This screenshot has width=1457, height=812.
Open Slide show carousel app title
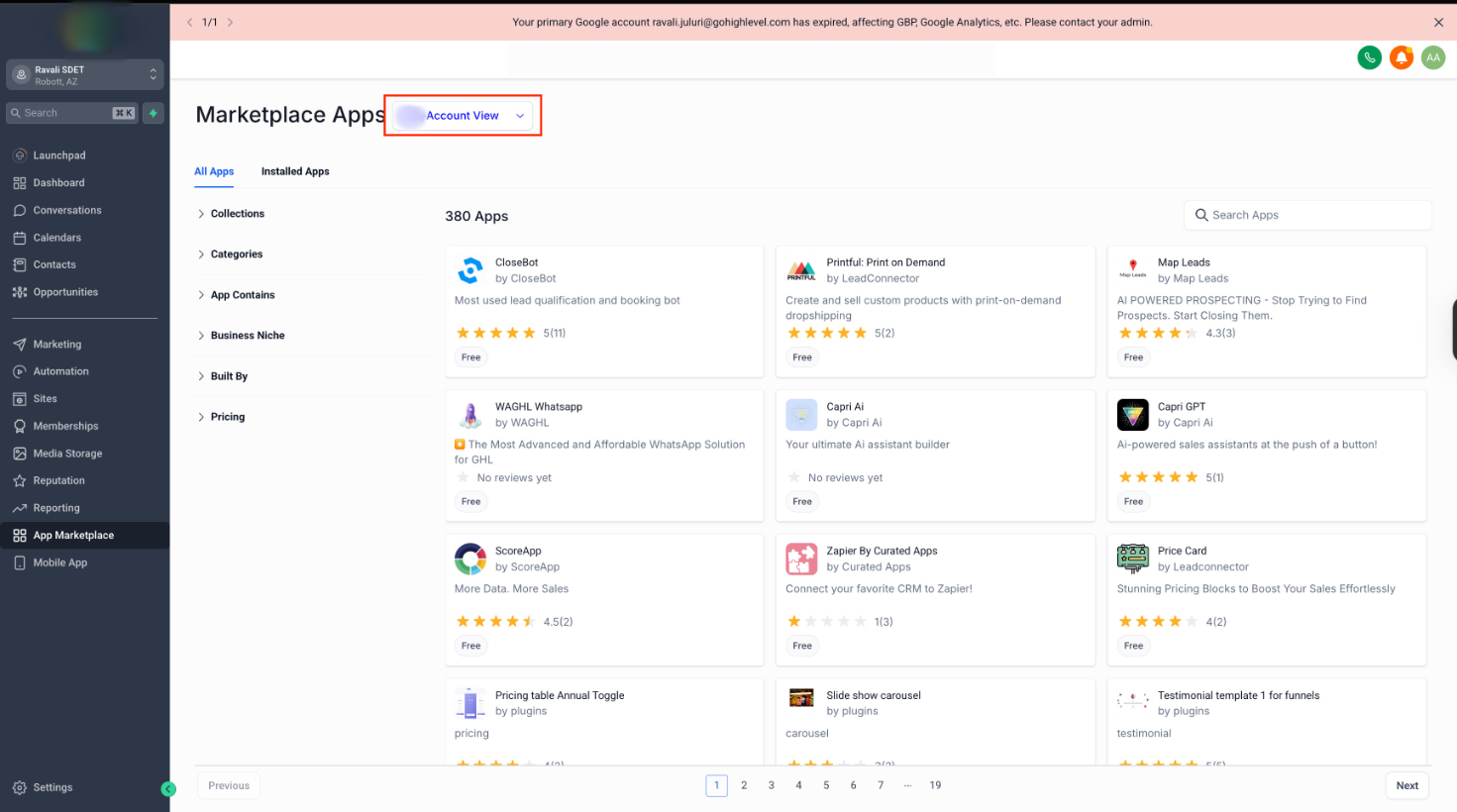point(874,695)
